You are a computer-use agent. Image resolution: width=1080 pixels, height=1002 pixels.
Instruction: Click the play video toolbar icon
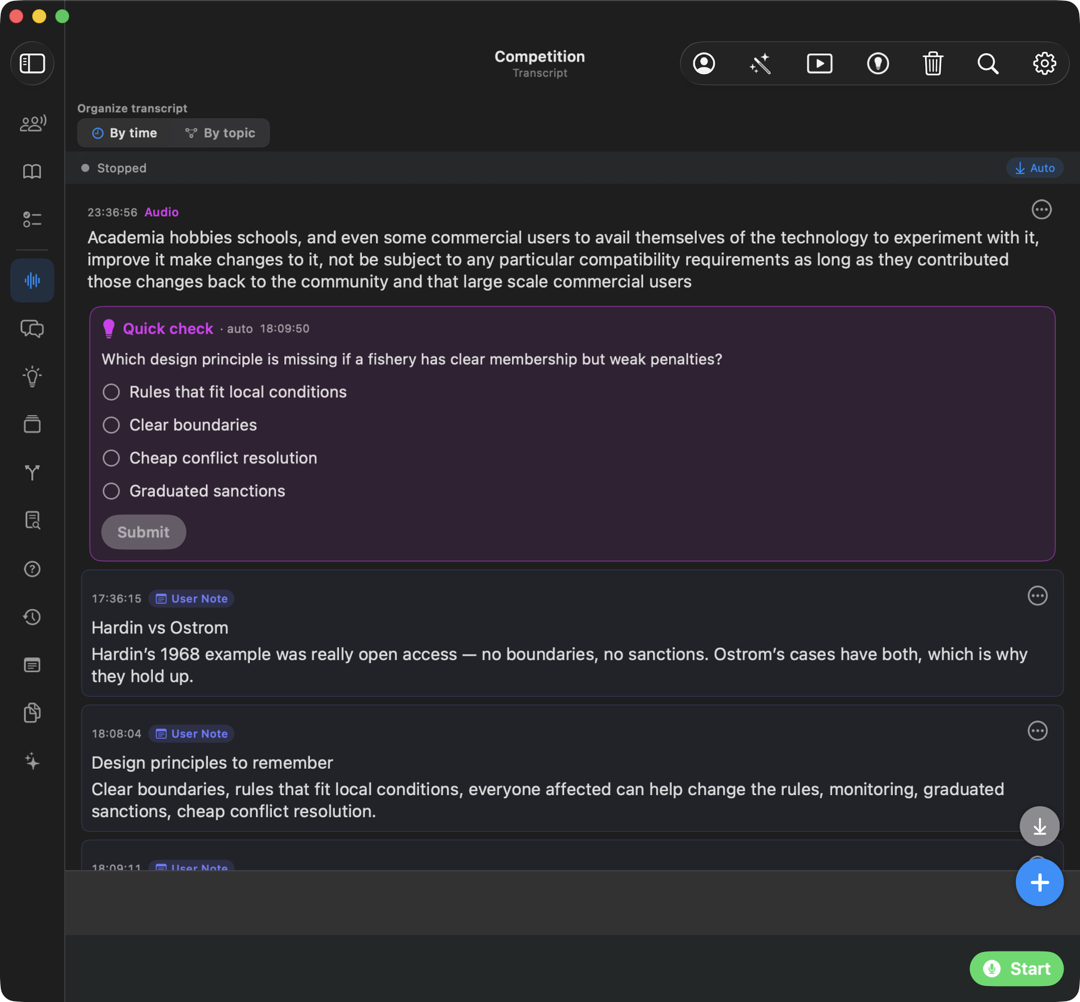tap(820, 63)
